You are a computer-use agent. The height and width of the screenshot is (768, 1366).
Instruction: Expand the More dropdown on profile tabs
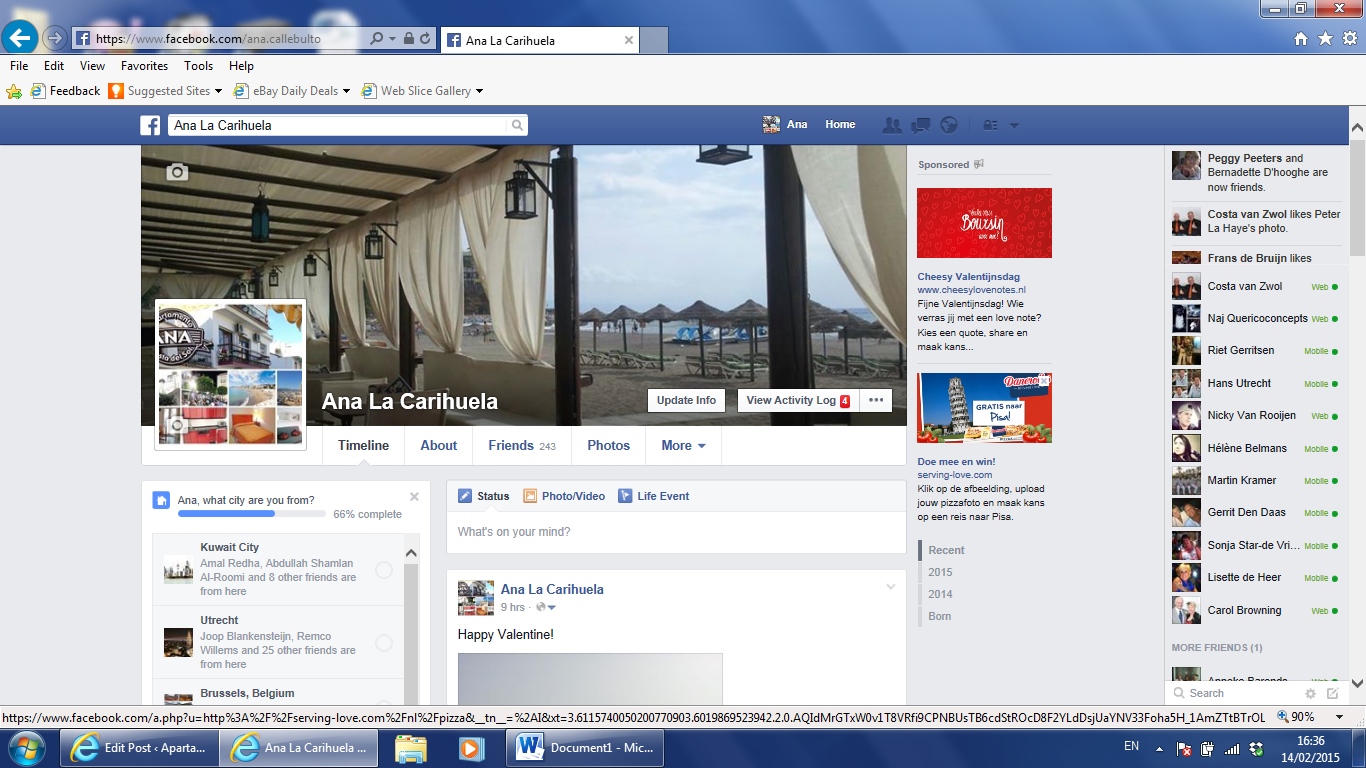[x=683, y=446]
